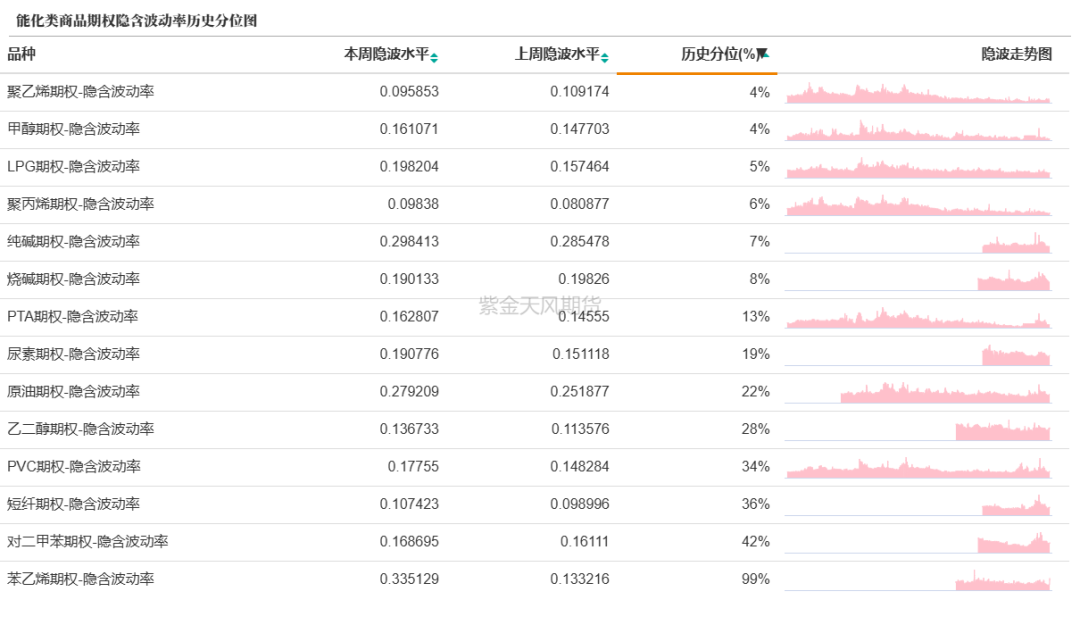Click the 纯碱期权 trend sparkline
The width and height of the screenshot is (1080, 625).
click(1016, 243)
